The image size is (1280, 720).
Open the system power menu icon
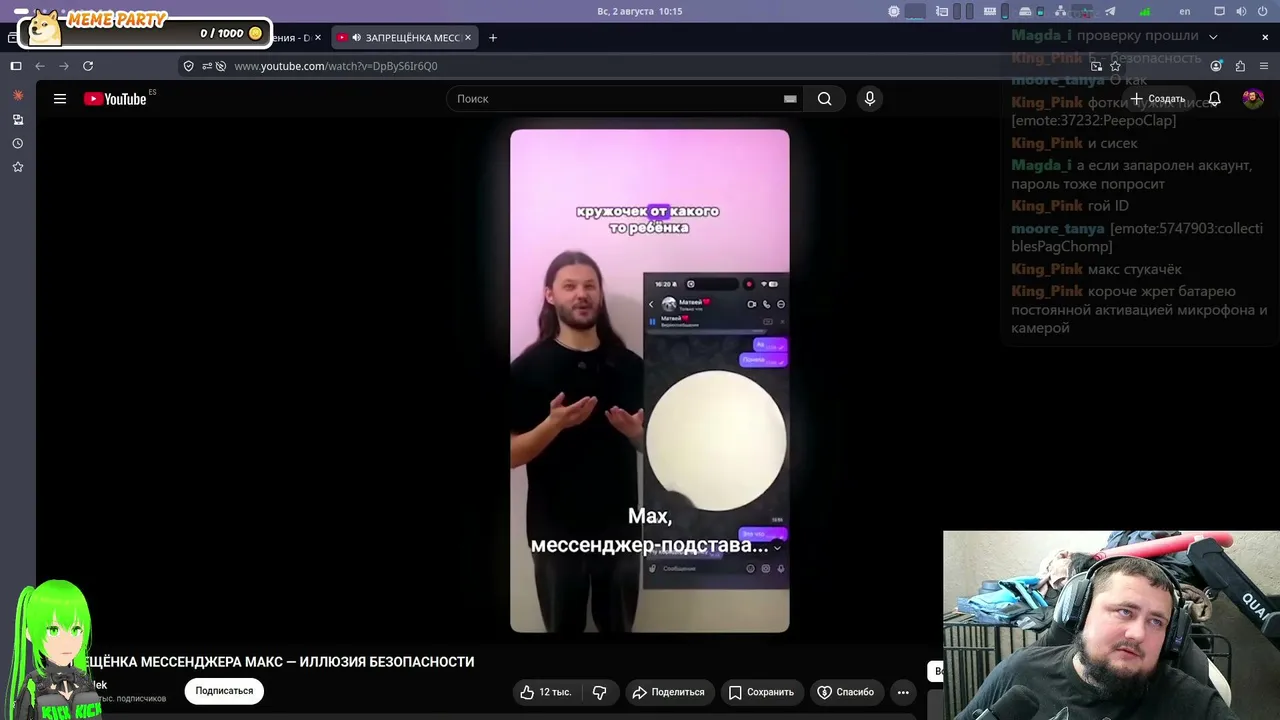1263,11
